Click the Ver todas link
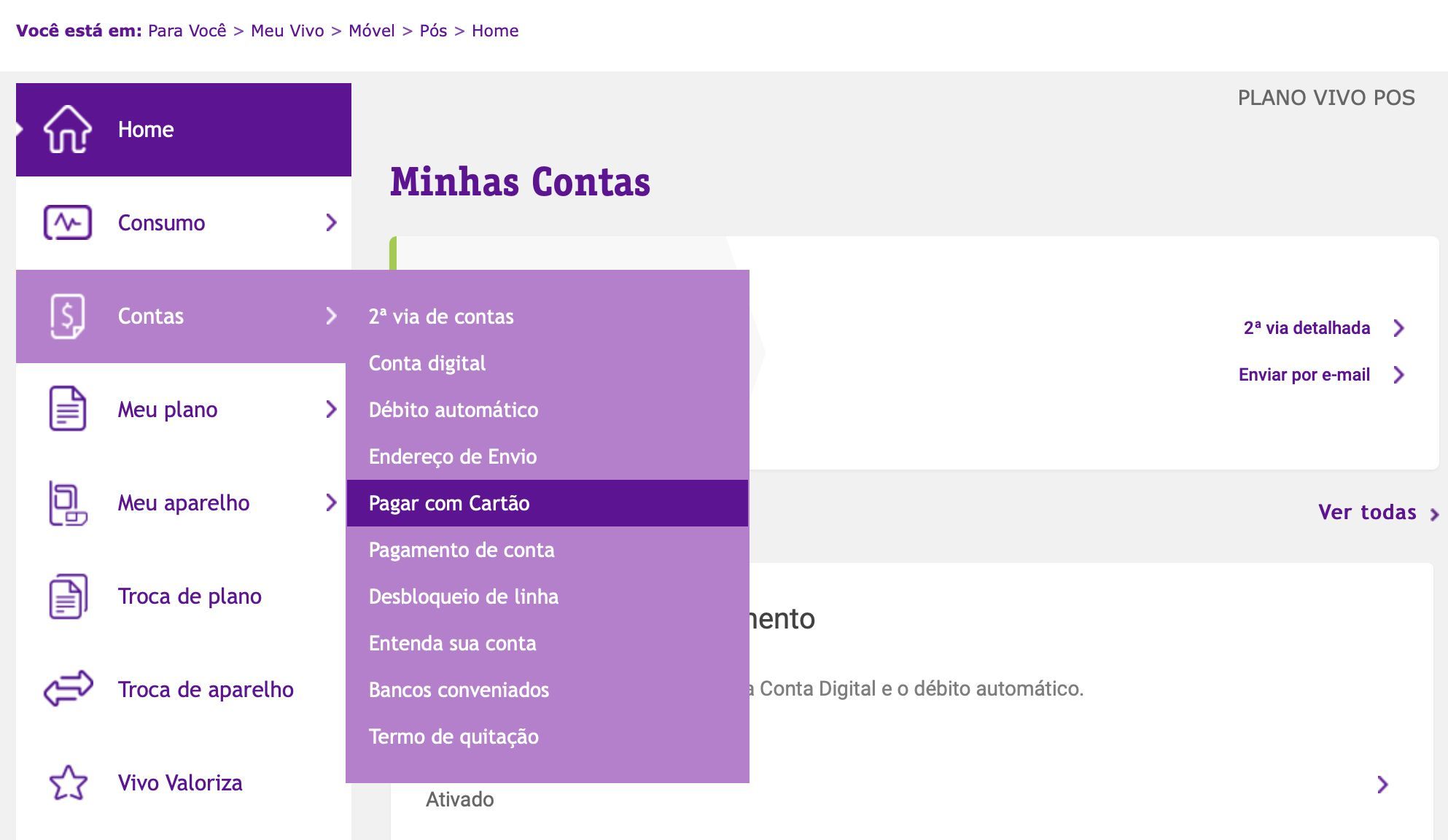This screenshot has width=1448, height=840. 1367,512
